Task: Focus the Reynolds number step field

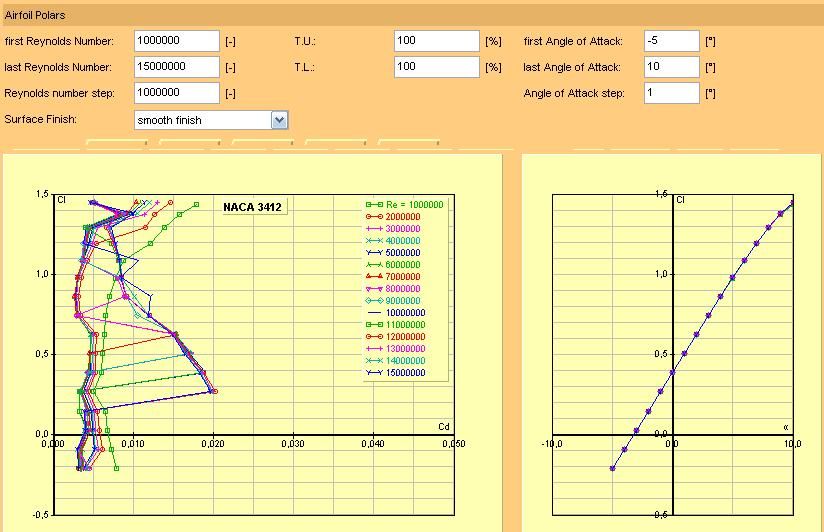Action: coord(176,93)
